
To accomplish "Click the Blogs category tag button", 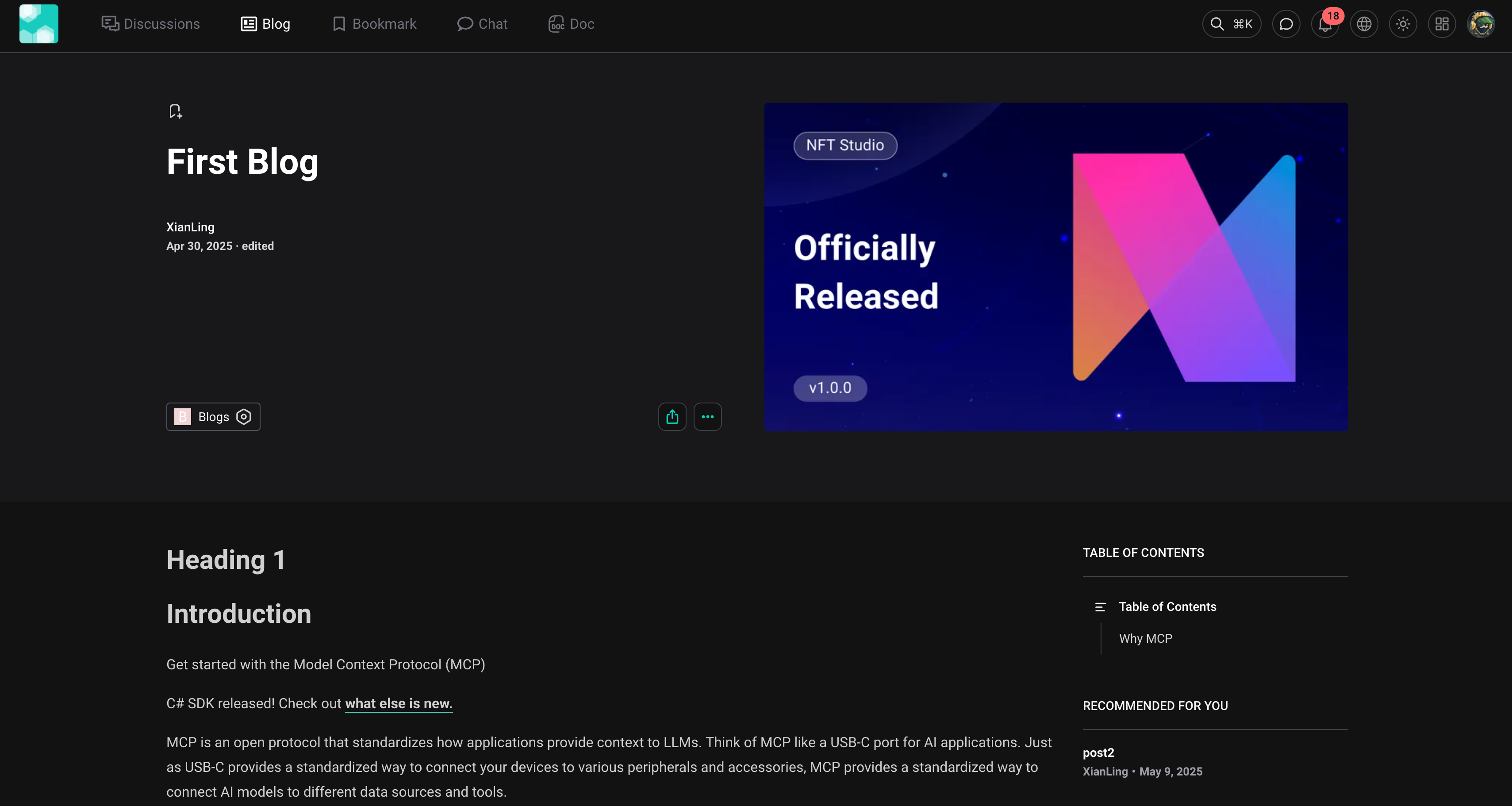I will 213,417.
